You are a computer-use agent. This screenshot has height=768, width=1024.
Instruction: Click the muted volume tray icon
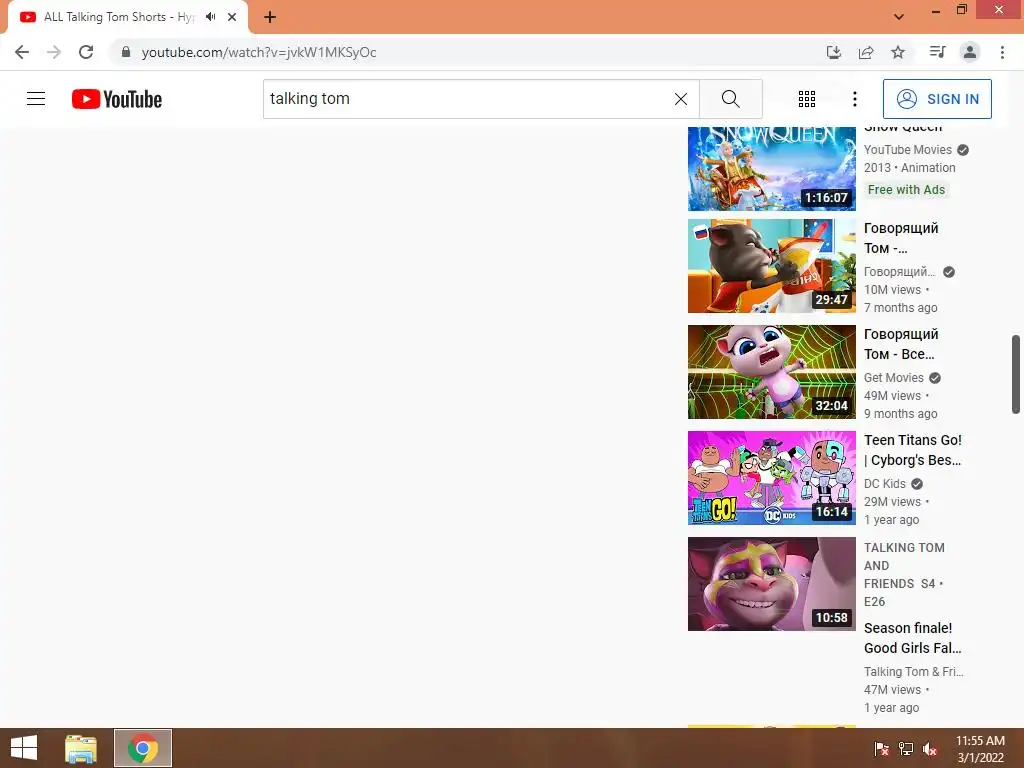[x=930, y=749]
